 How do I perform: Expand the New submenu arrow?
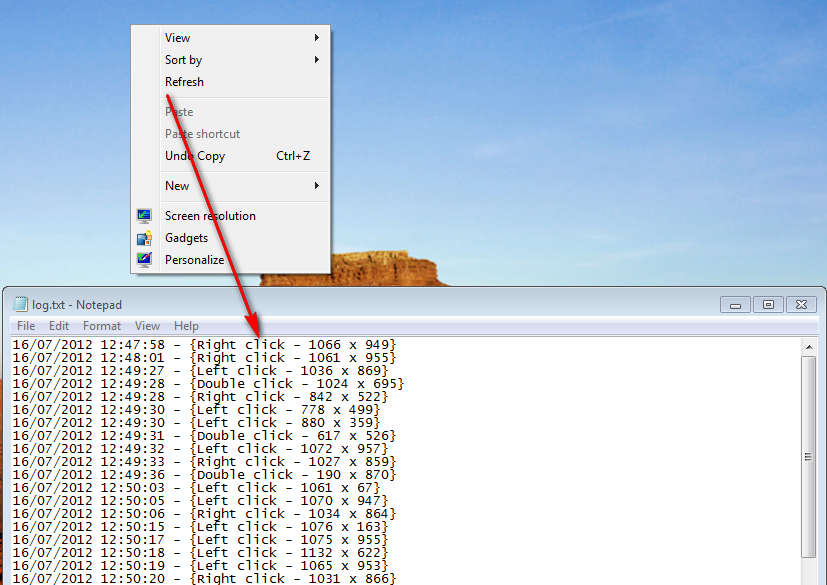318,186
